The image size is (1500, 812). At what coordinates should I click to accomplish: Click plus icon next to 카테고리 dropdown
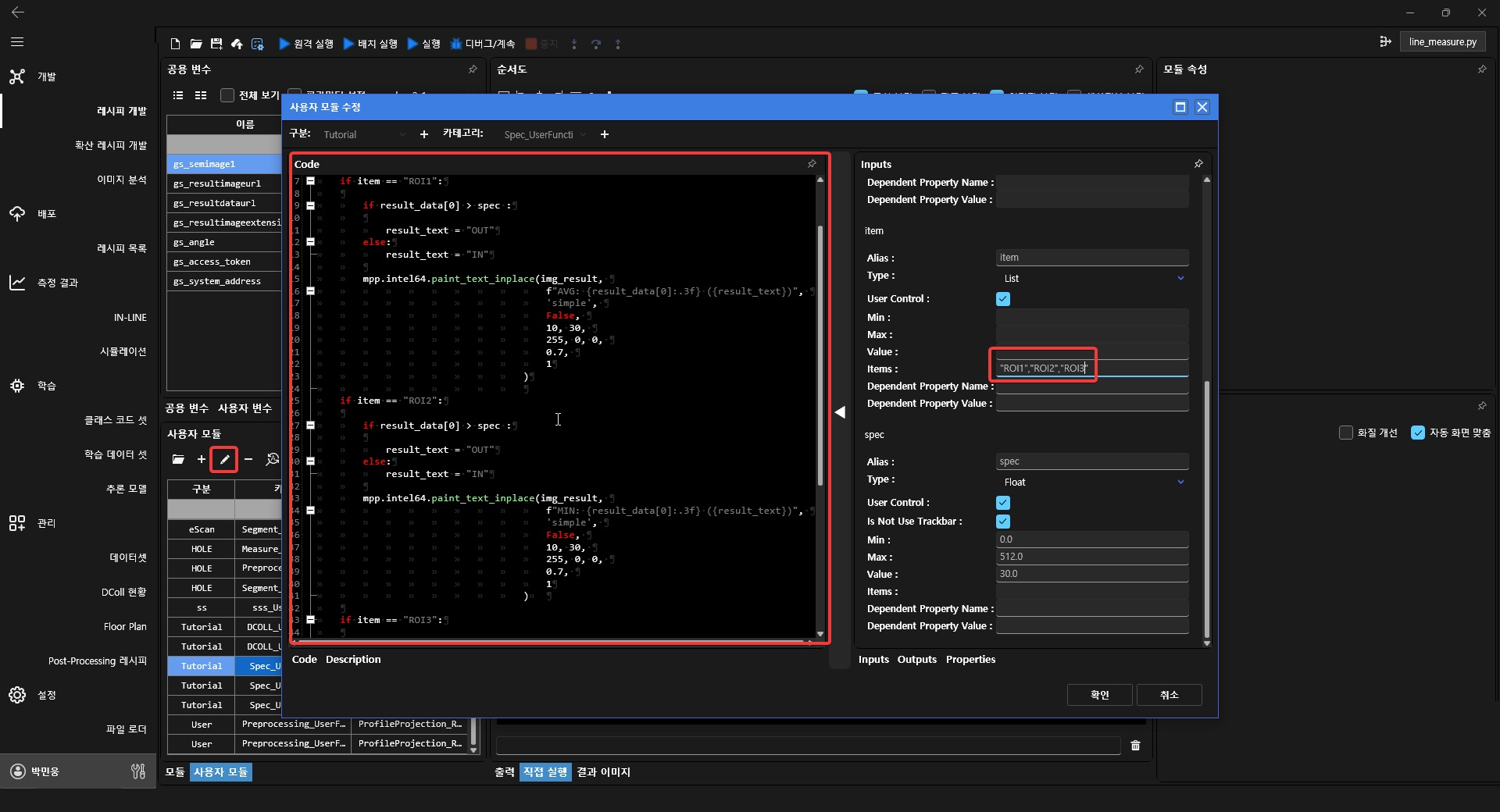click(604, 134)
